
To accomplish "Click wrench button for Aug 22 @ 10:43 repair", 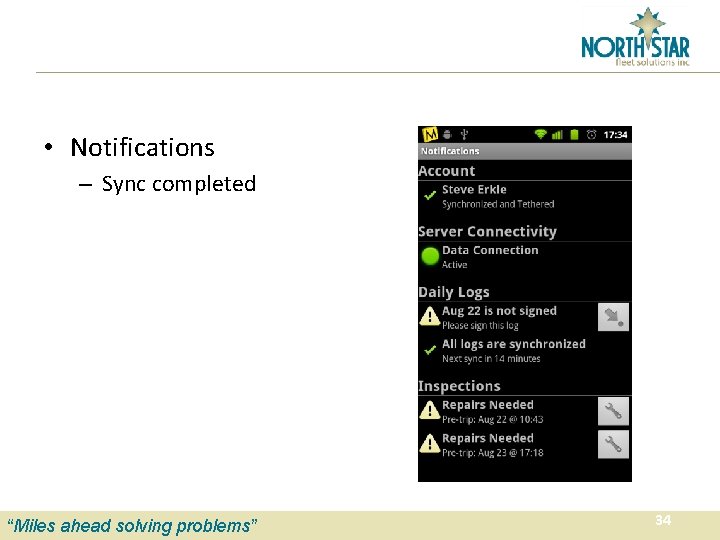I will 613,411.
